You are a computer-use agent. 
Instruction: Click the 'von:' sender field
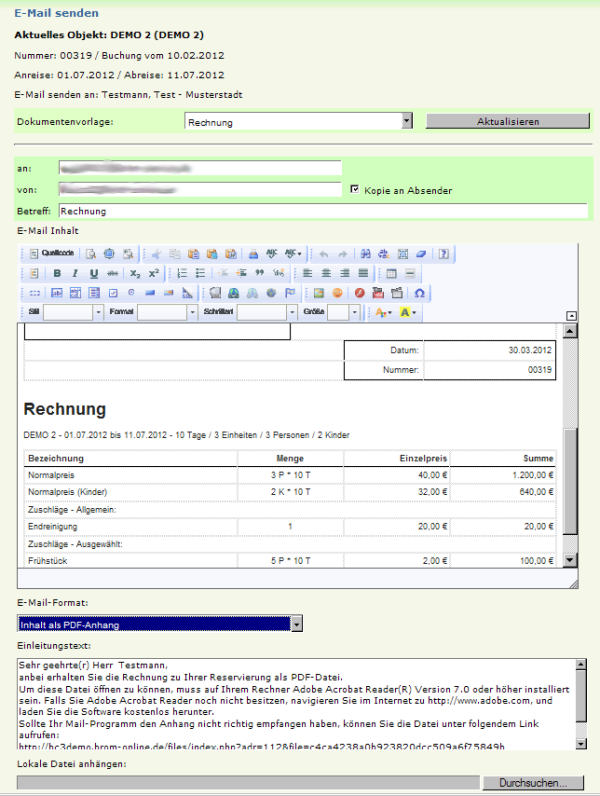200,189
